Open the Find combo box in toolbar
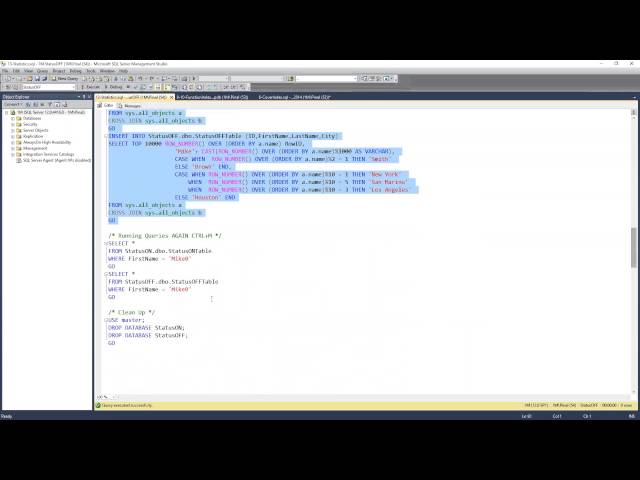The height and width of the screenshot is (480, 640). click(327, 78)
